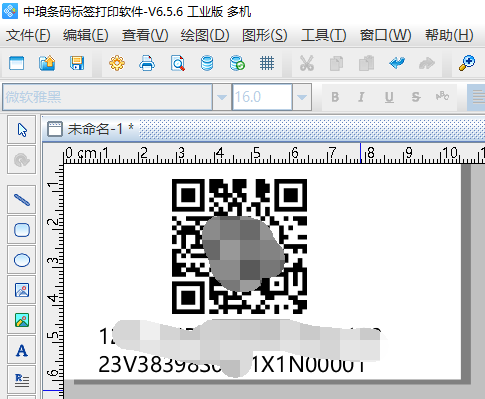The width and height of the screenshot is (485, 399).
Task: Click the character spacing ABC button
Action: click(442, 97)
